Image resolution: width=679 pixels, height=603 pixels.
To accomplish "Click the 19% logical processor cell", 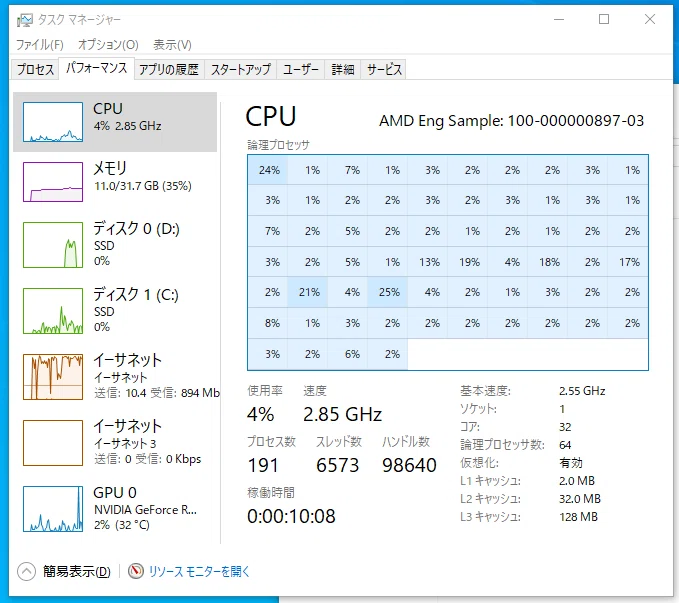I will (468, 262).
